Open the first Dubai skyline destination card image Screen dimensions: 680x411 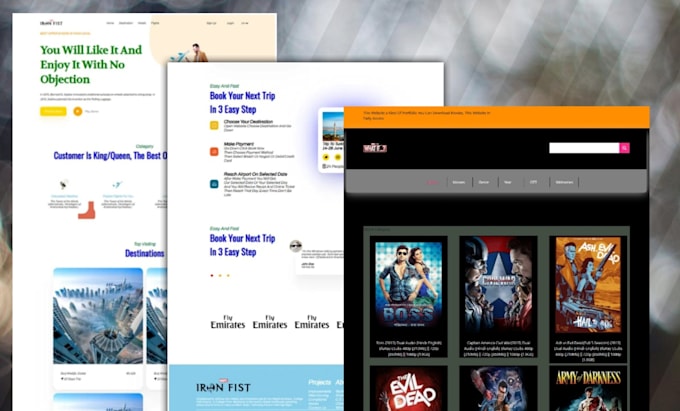98,316
